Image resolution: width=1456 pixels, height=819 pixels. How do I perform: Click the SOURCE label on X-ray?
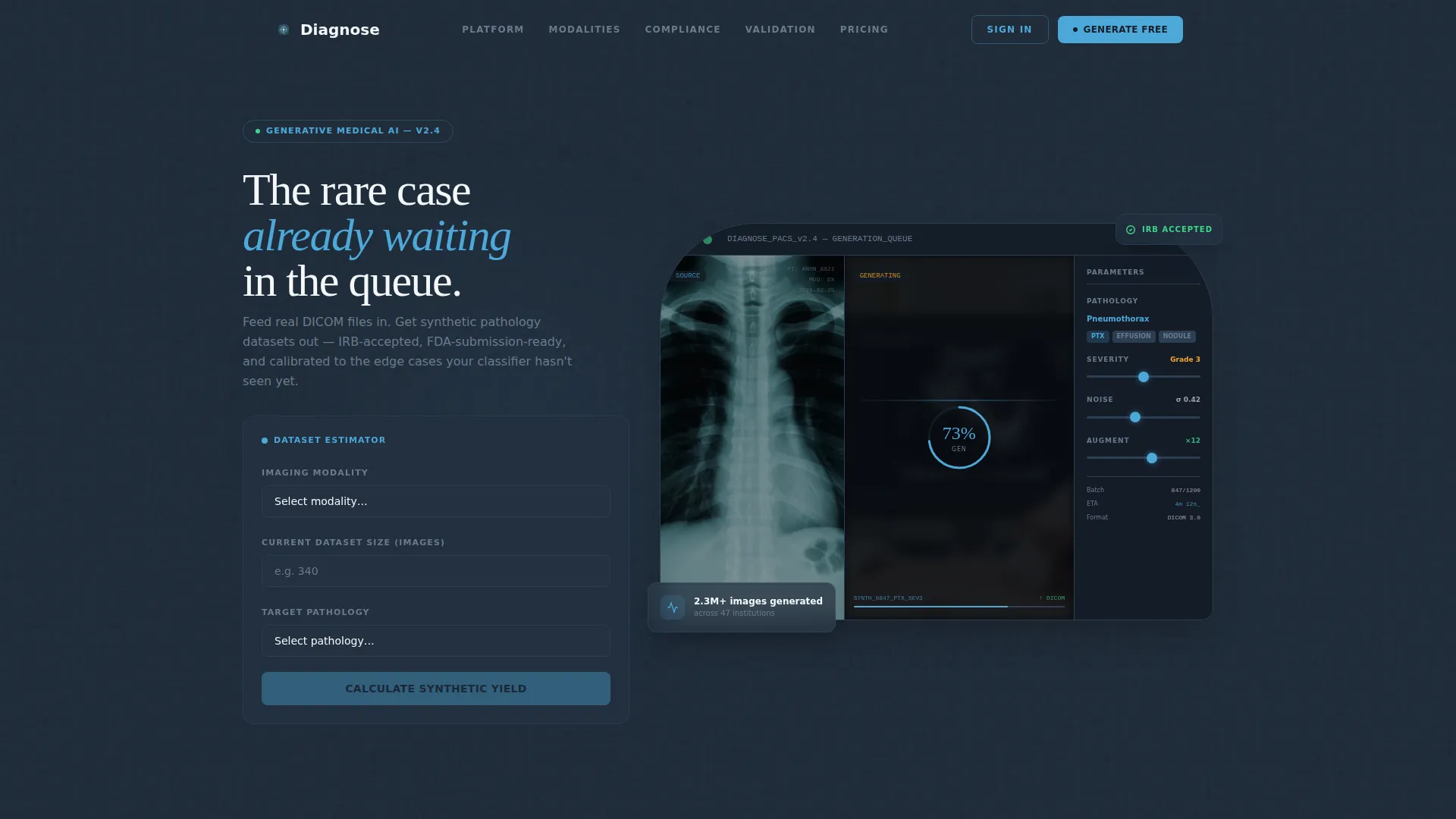(x=688, y=276)
